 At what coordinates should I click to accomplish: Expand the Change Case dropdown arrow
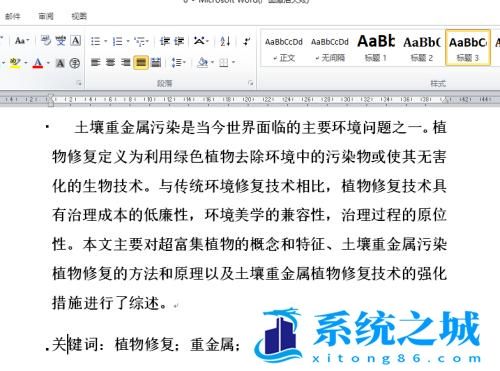click(x=28, y=41)
